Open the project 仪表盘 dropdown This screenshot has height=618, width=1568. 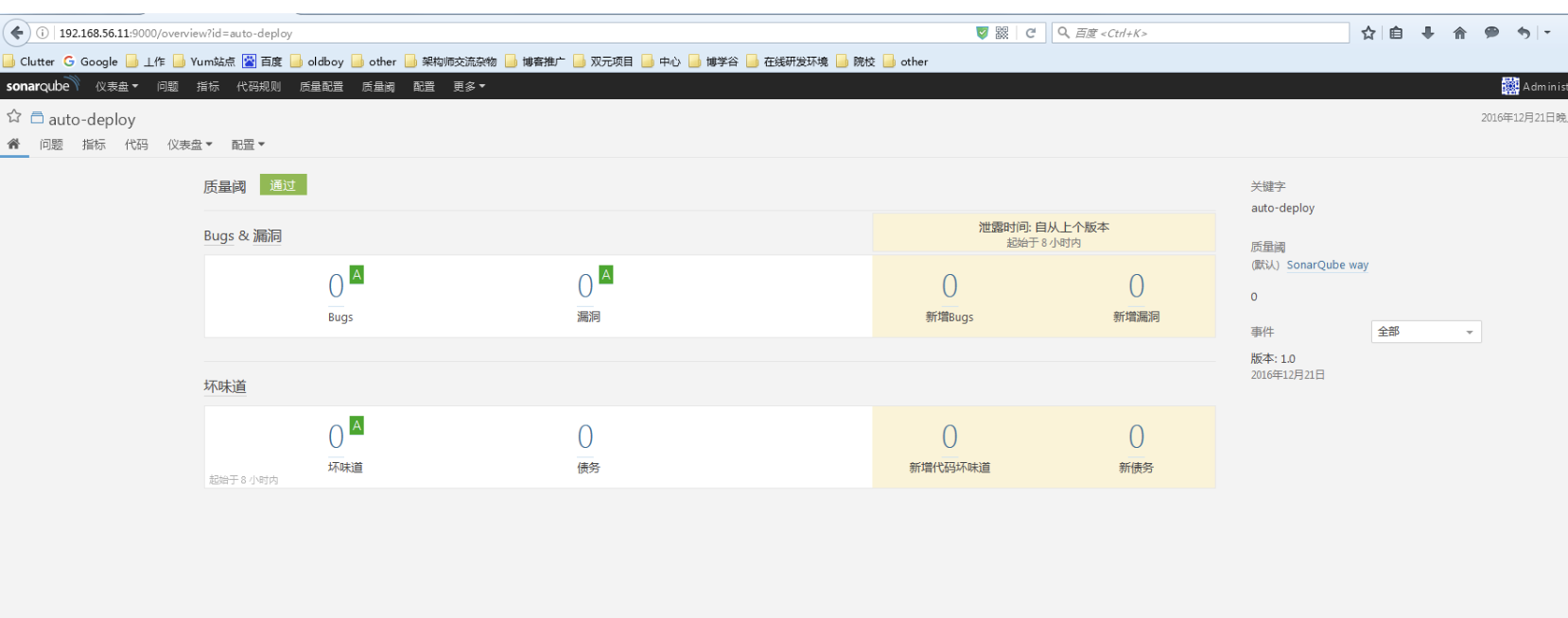click(x=189, y=145)
